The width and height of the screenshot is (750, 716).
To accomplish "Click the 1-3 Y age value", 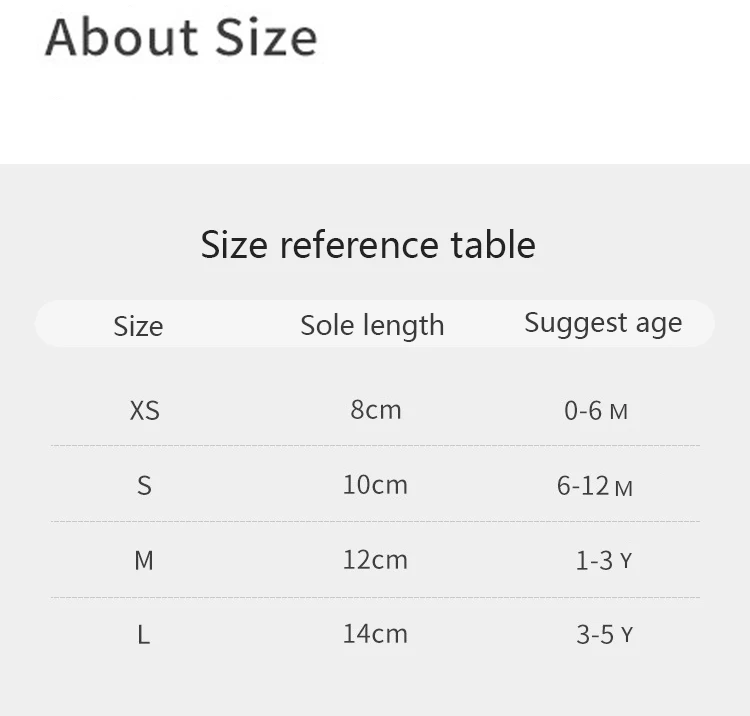I will point(603,561).
